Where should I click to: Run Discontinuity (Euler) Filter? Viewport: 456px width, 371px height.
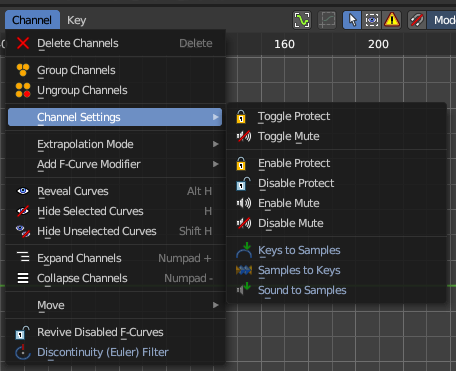pyautogui.click(x=115, y=352)
